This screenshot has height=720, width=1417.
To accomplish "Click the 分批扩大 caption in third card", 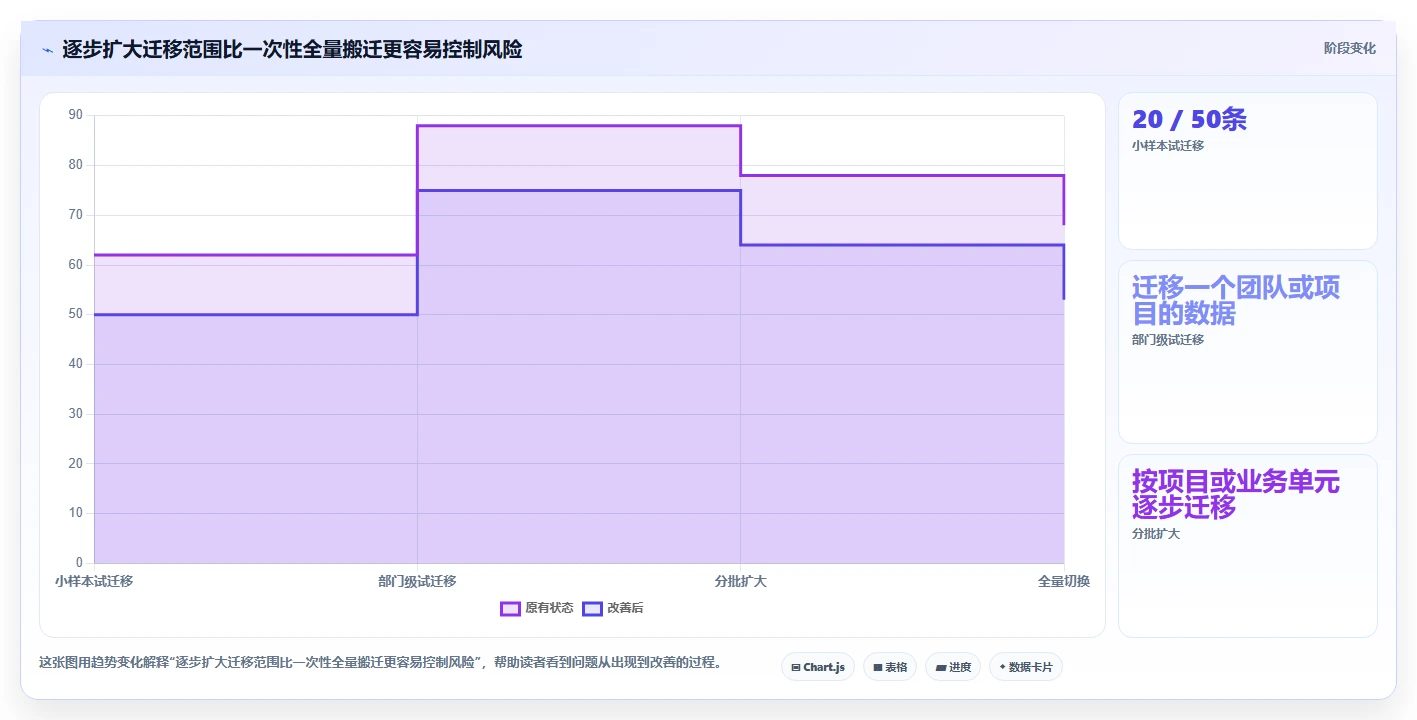I will [x=1156, y=533].
